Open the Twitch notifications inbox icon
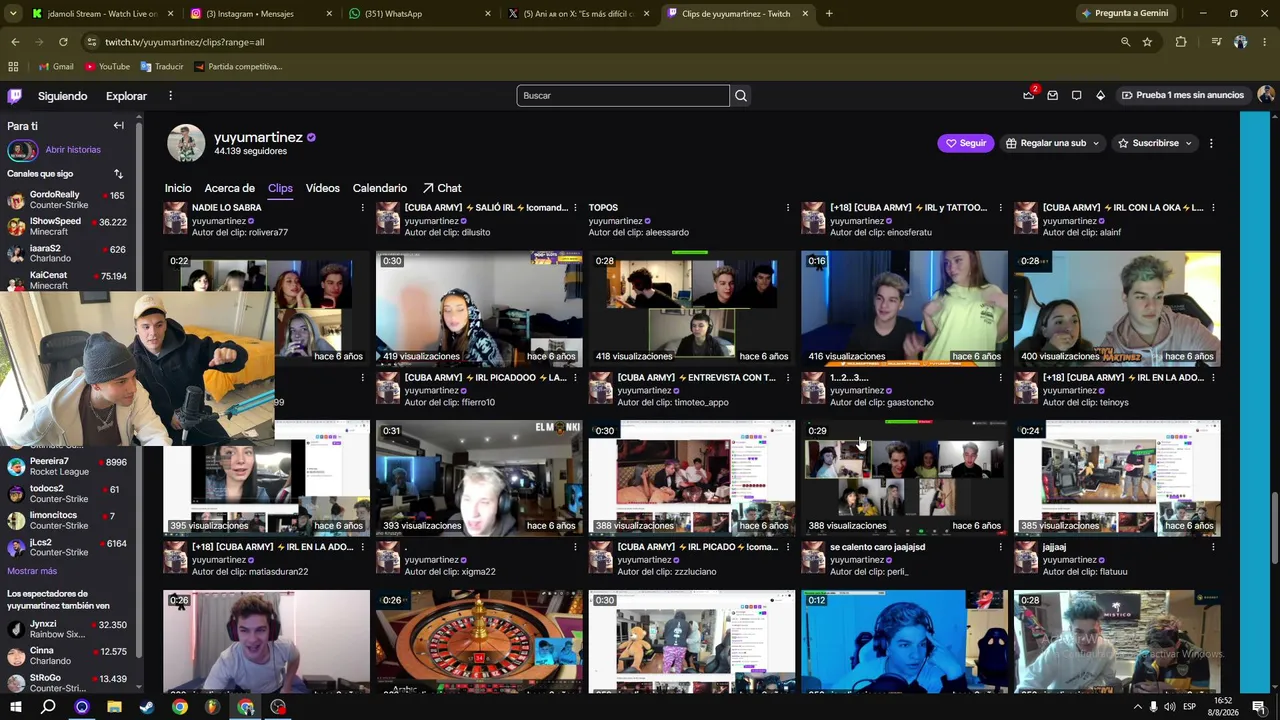 (x=1052, y=95)
